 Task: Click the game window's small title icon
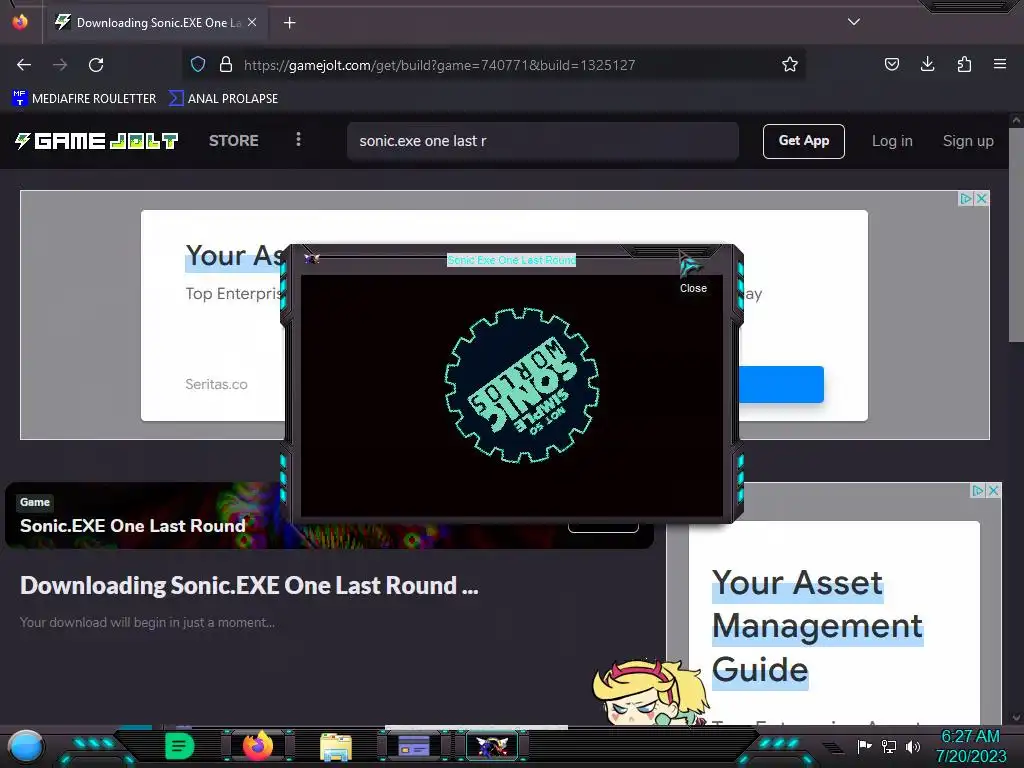(x=312, y=259)
